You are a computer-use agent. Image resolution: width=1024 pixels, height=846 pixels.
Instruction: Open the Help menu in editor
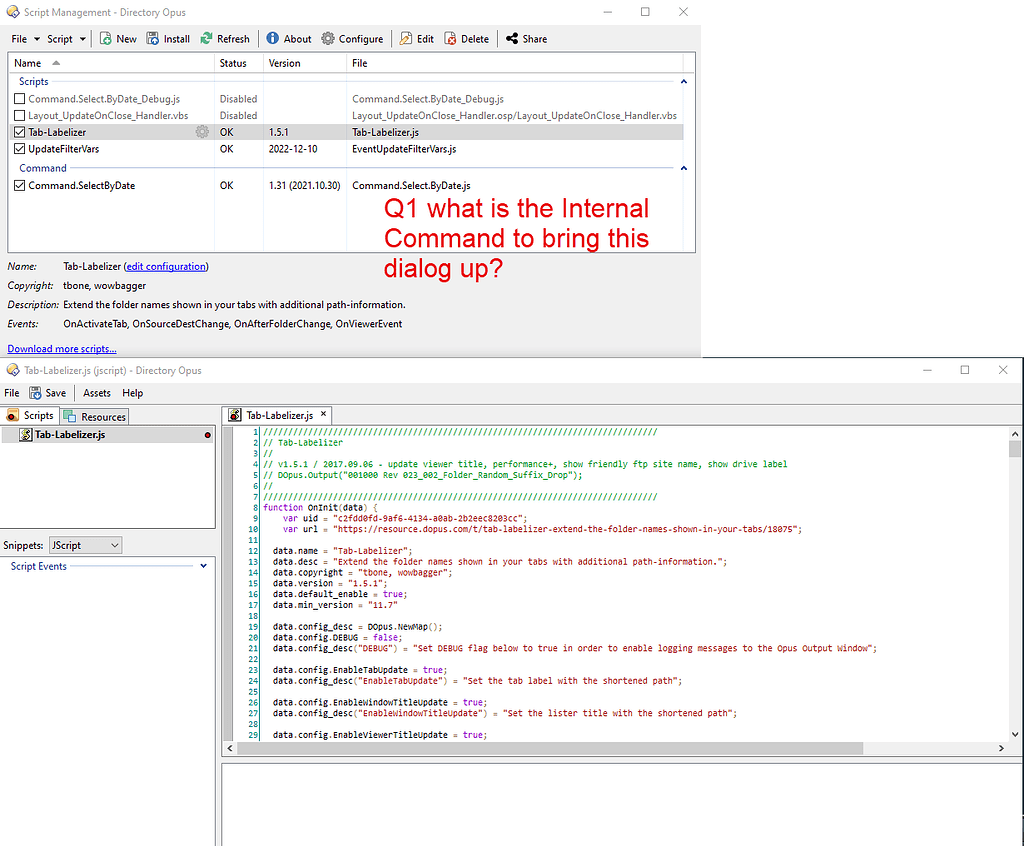tap(133, 393)
